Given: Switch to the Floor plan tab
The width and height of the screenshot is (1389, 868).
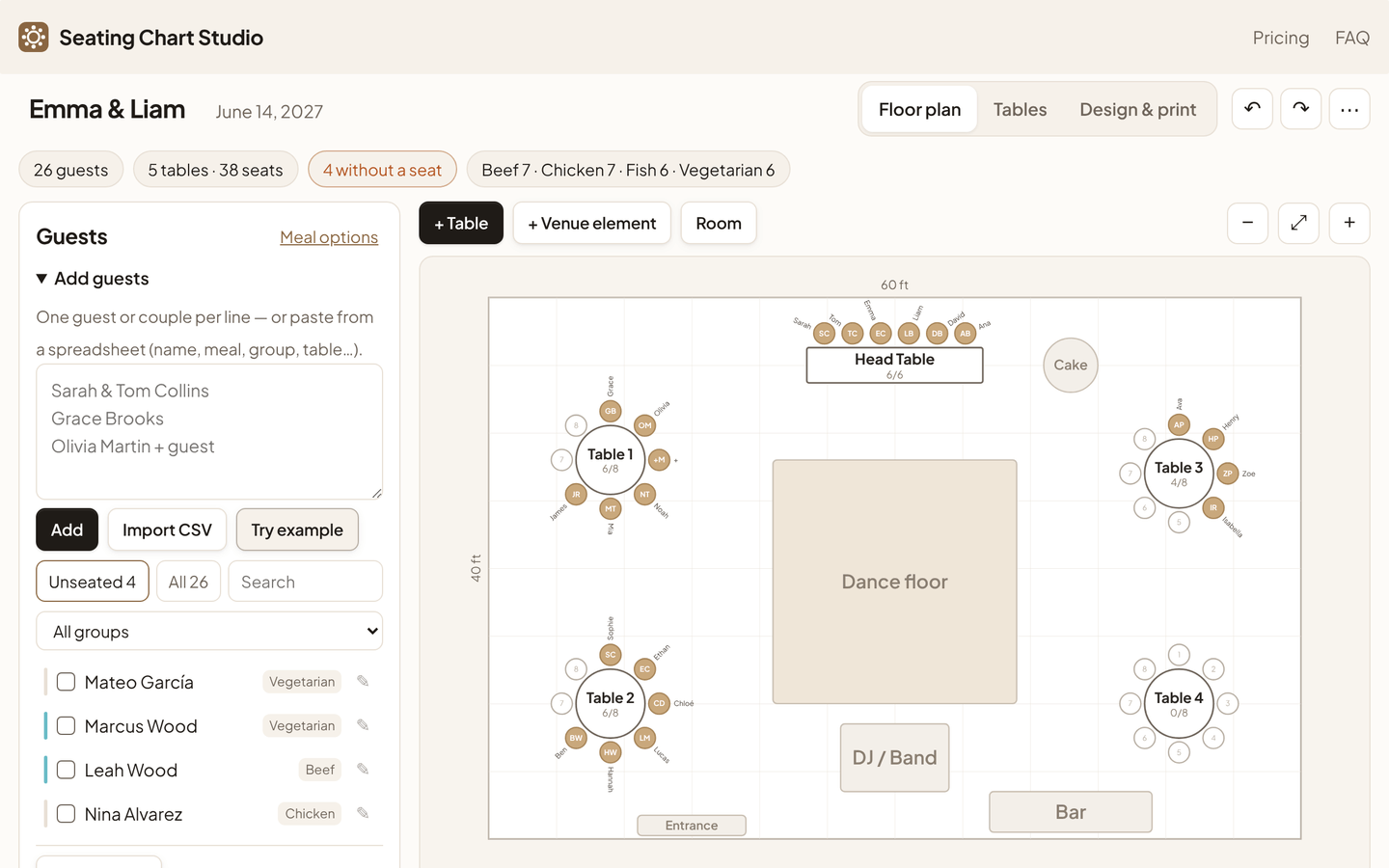Looking at the screenshot, I should (x=919, y=109).
